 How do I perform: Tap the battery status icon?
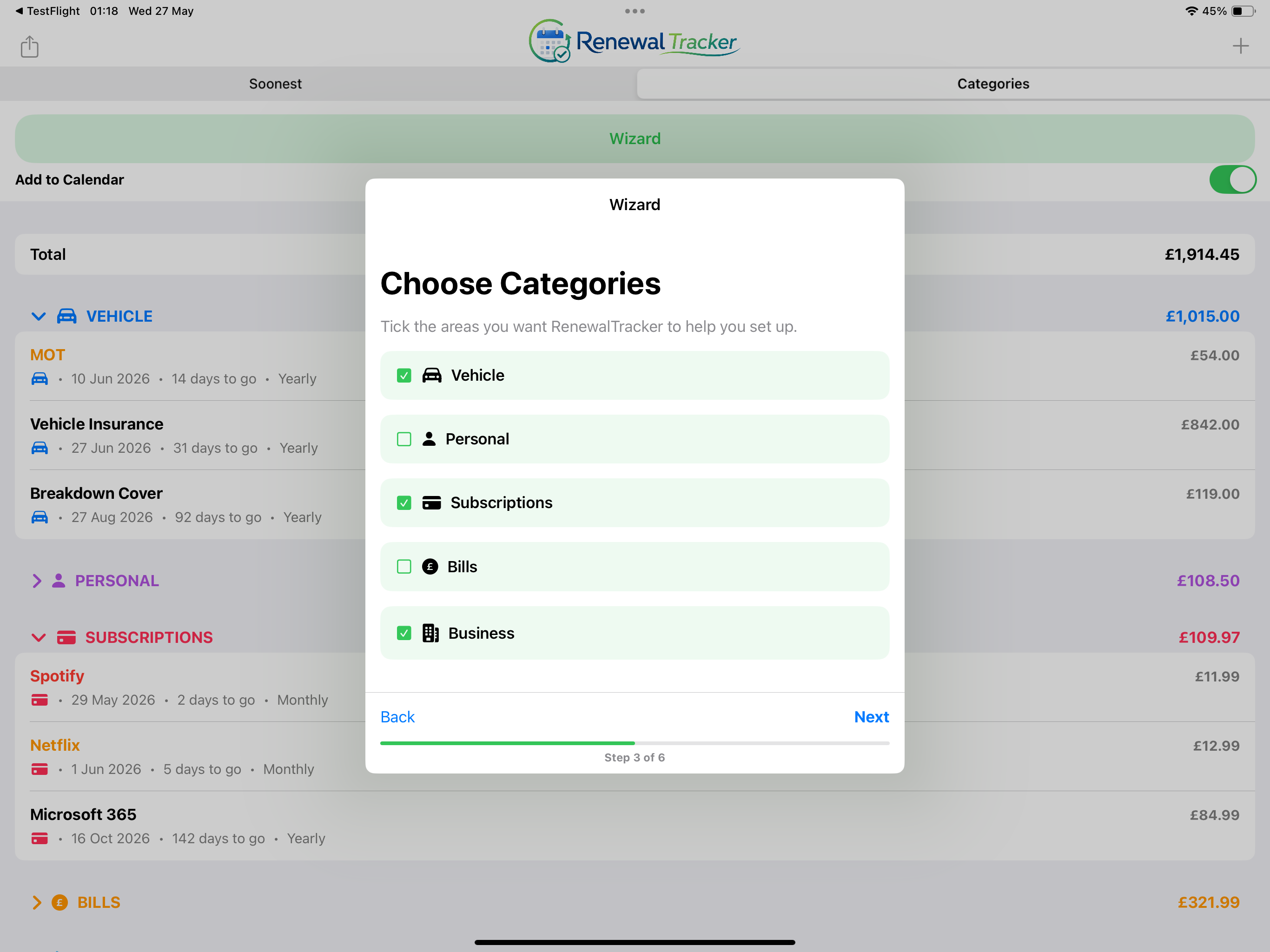coord(1243,11)
